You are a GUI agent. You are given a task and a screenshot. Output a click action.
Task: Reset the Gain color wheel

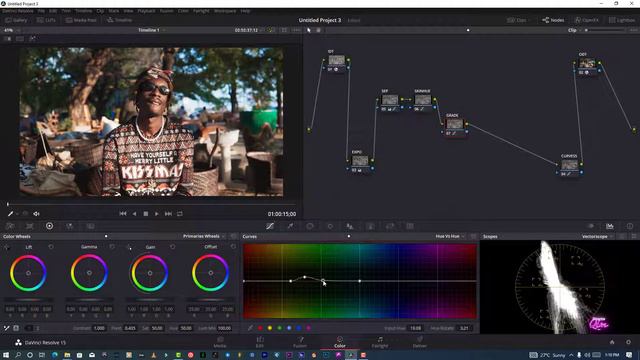pyautogui.click(x=173, y=247)
